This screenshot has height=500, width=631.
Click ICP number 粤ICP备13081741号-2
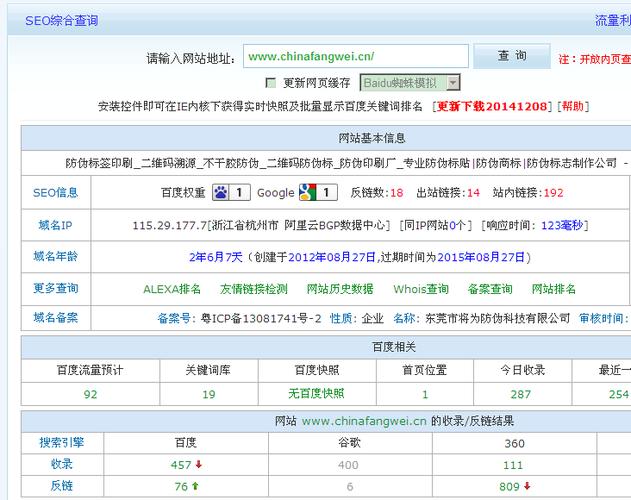[x=261, y=318]
